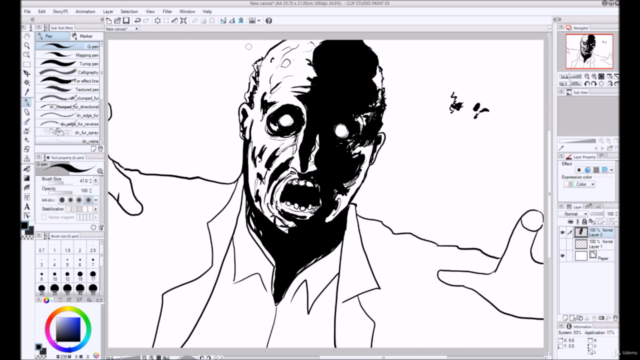Click the Scale/Transform icon in command bar

[184, 21]
